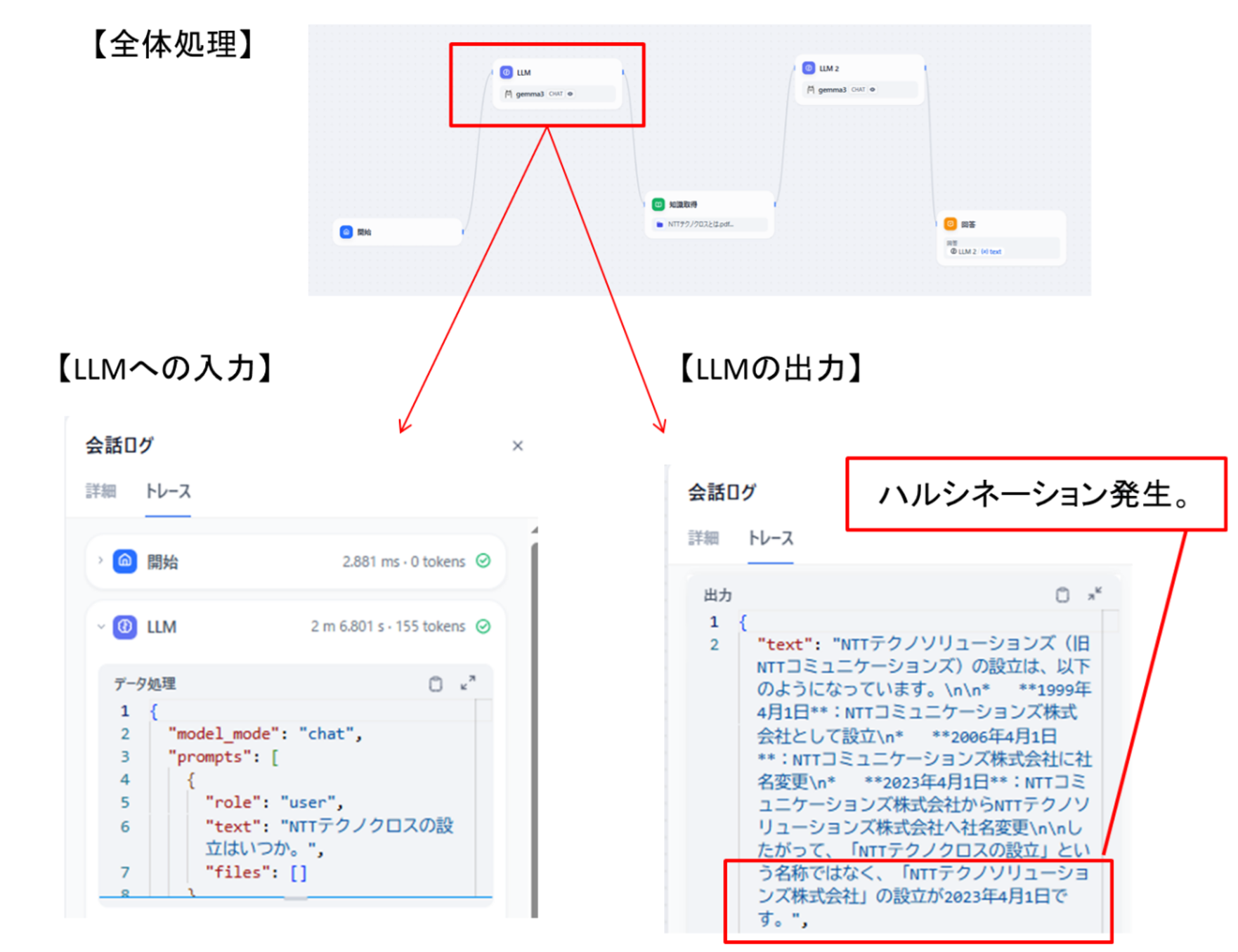Copy the 出力 JSON with clipboard icon
The height and width of the screenshot is (952, 1238).
pyautogui.click(x=1062, y=595)
